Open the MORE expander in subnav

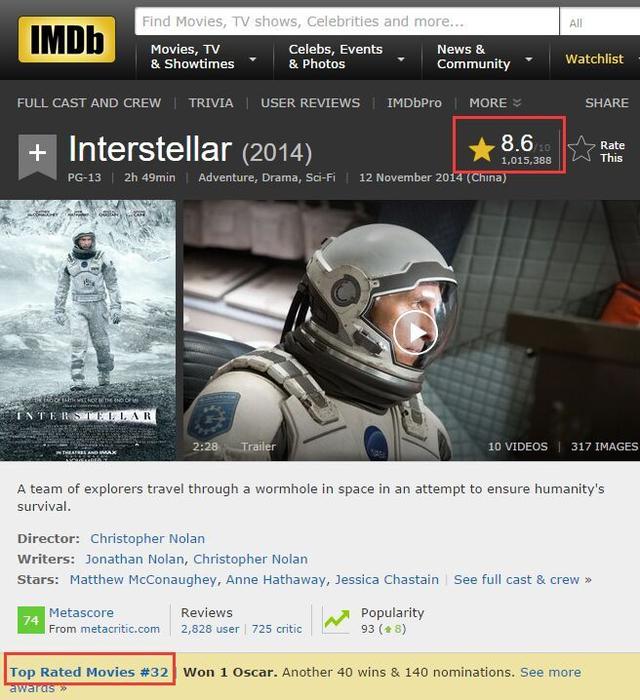click(x=495, y=103)
